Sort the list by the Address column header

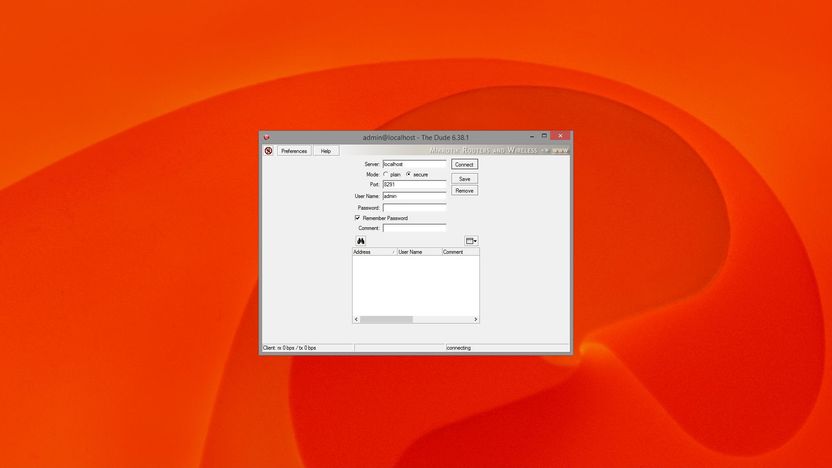[x=375, y=252]
